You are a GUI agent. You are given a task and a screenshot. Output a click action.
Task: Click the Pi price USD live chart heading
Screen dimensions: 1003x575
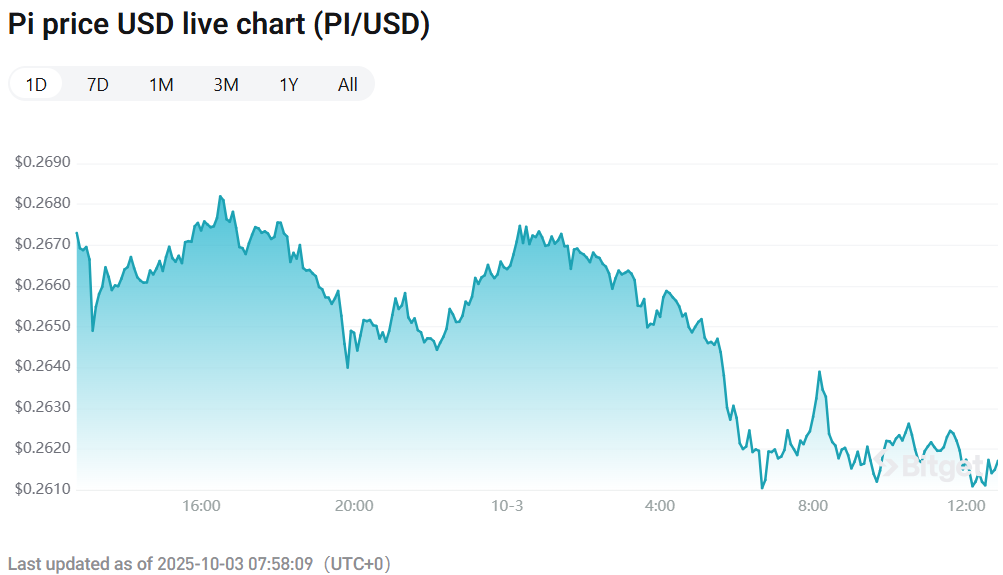pos(219,24)
